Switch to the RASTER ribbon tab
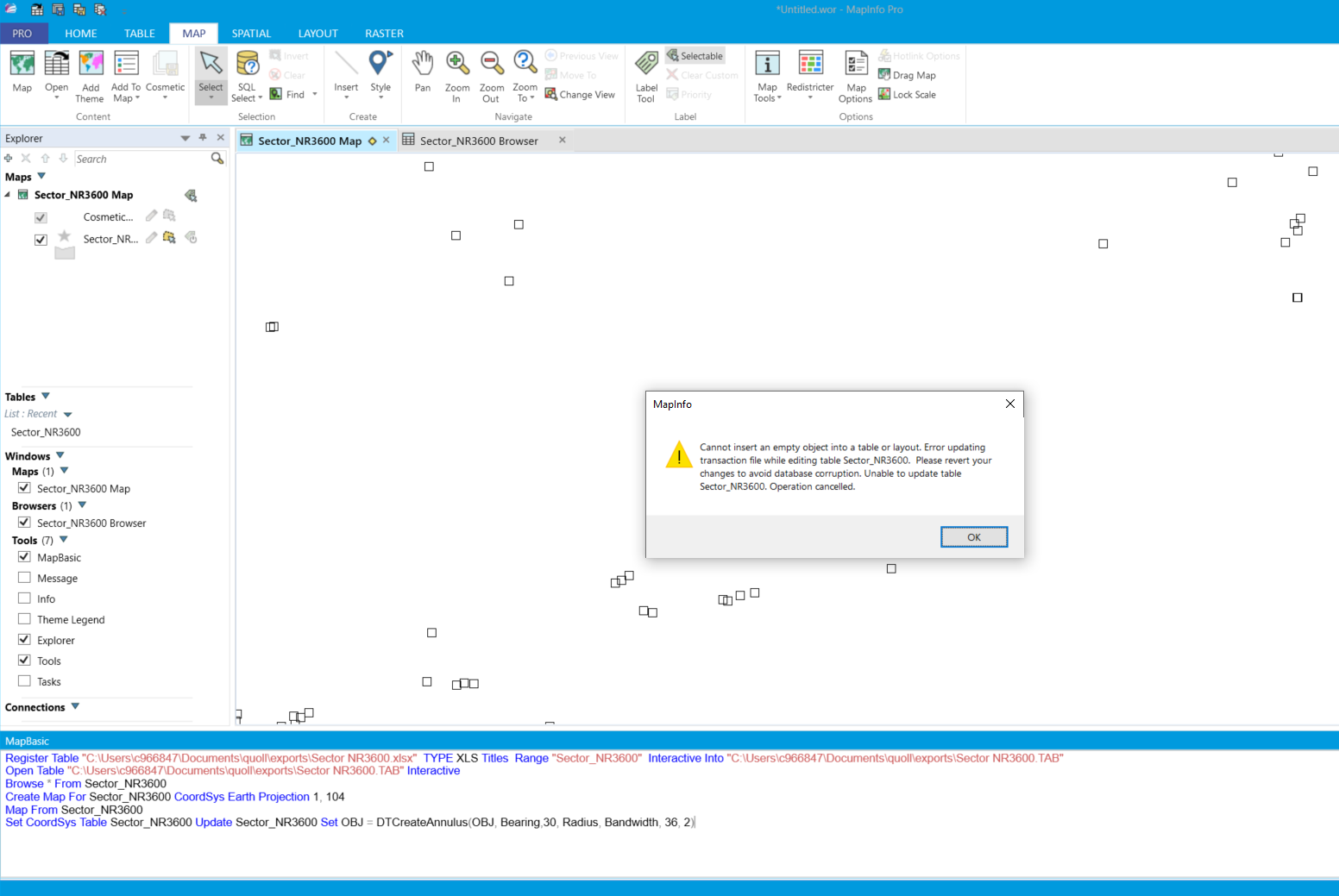Image resolution: width=1339 pixels, height=896 pixels. pos(384,34)
